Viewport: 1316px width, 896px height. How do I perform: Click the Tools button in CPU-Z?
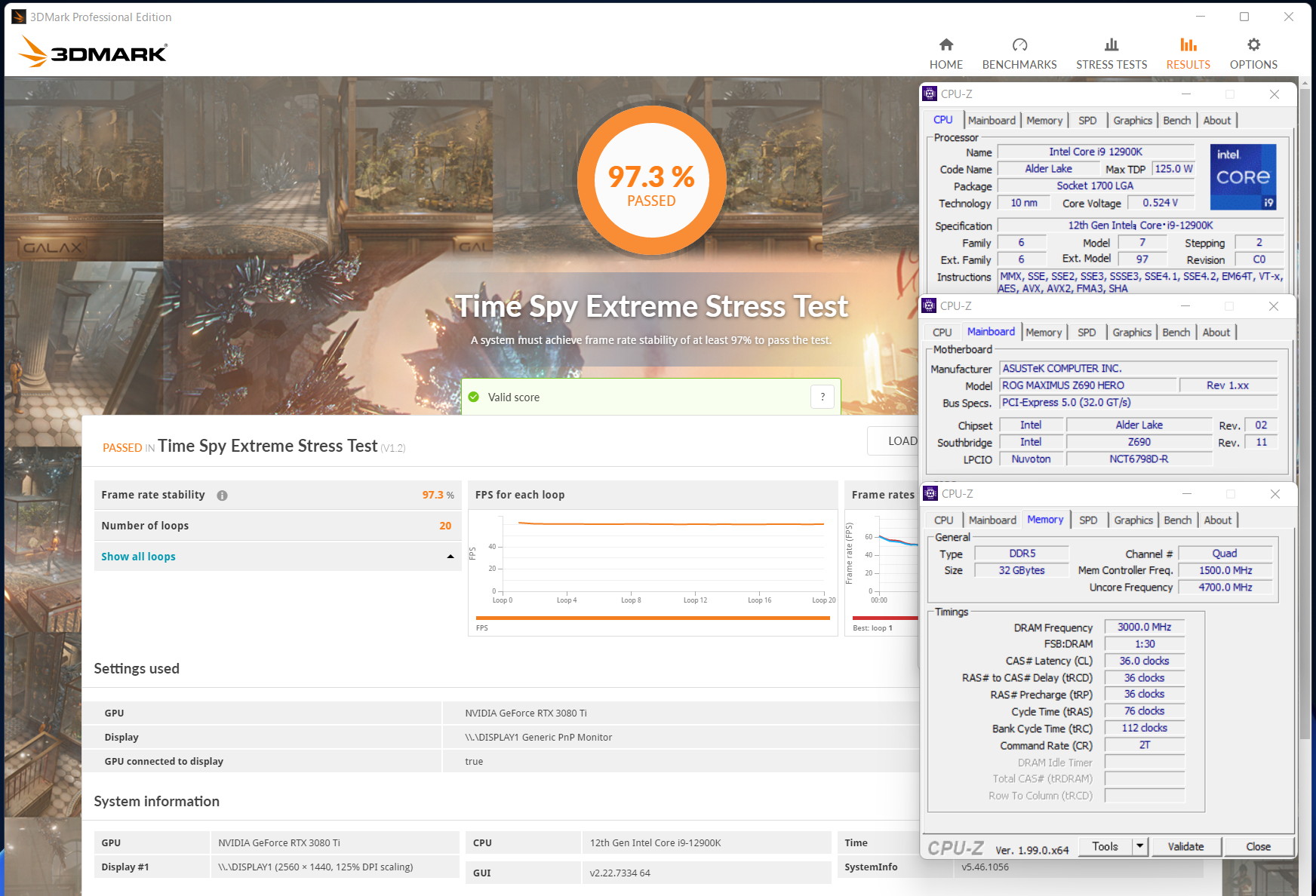click(1105, 846)
